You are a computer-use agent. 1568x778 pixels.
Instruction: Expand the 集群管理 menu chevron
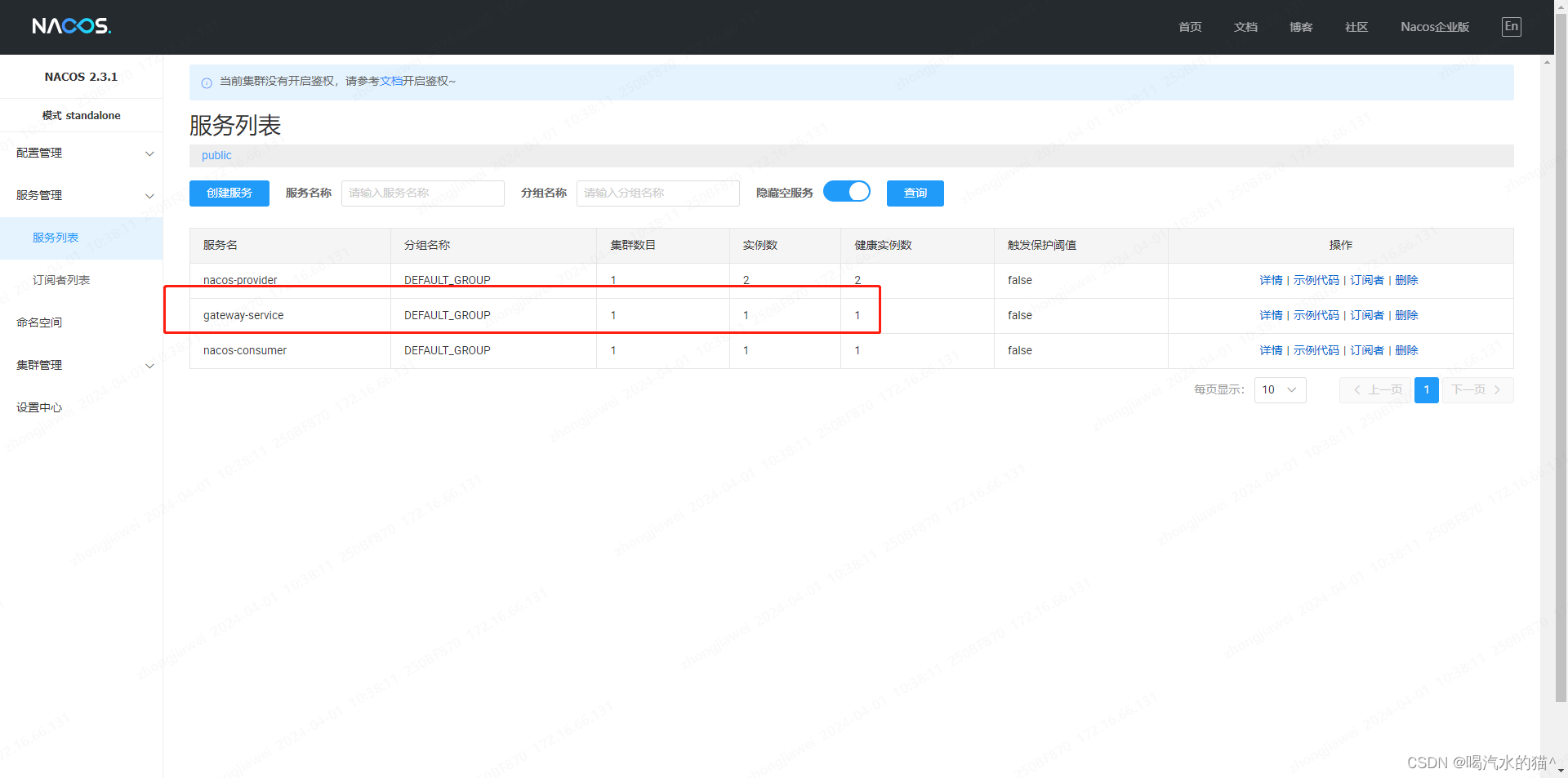pyautogui.click(x=149, y=366)
